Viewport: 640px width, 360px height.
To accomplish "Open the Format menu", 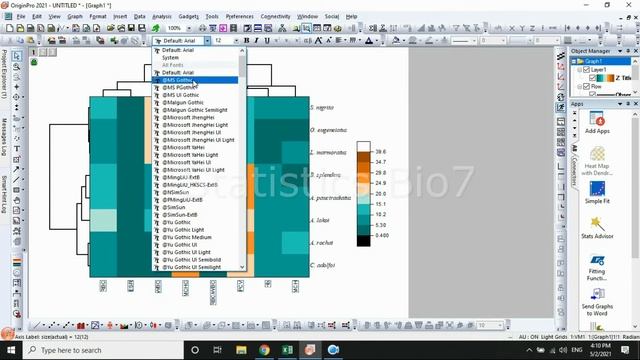I will [x=98, y=16].
